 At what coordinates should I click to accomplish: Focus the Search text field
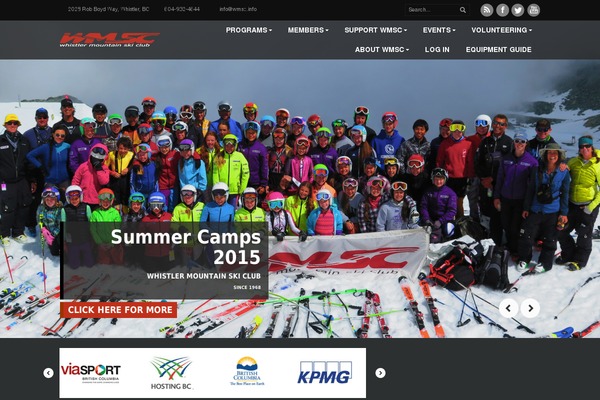click(x=432, y=10)
